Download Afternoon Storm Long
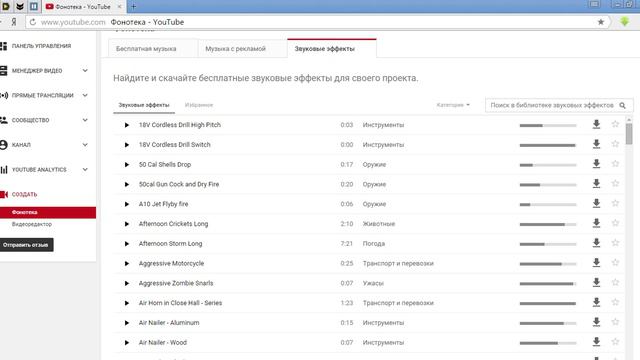Viewport: 640px width, 360px height. (596, 243)
